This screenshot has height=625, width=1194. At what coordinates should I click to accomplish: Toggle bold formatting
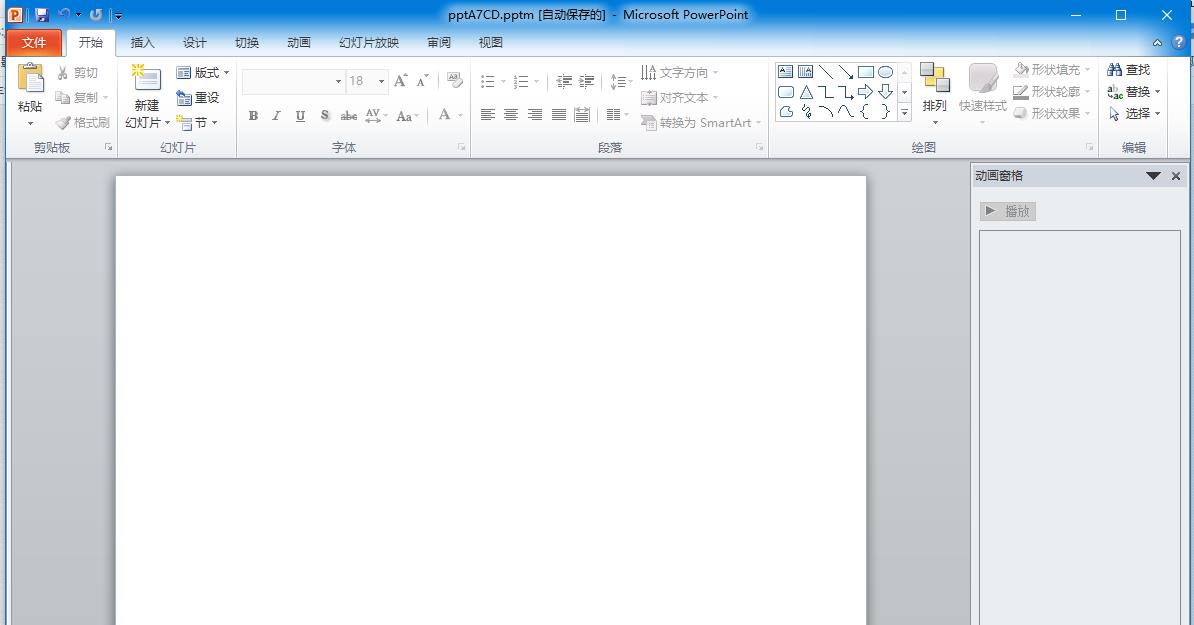[254, 116]
